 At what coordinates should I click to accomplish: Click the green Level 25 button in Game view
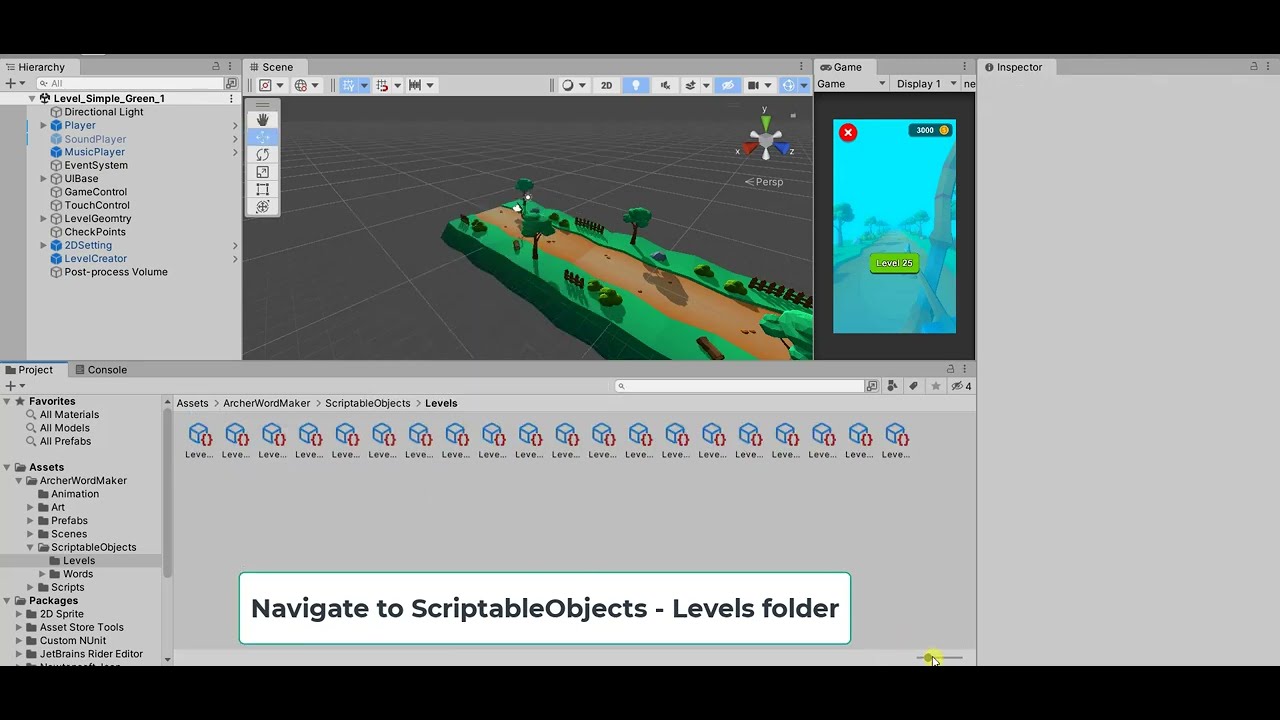coord(894,263)
